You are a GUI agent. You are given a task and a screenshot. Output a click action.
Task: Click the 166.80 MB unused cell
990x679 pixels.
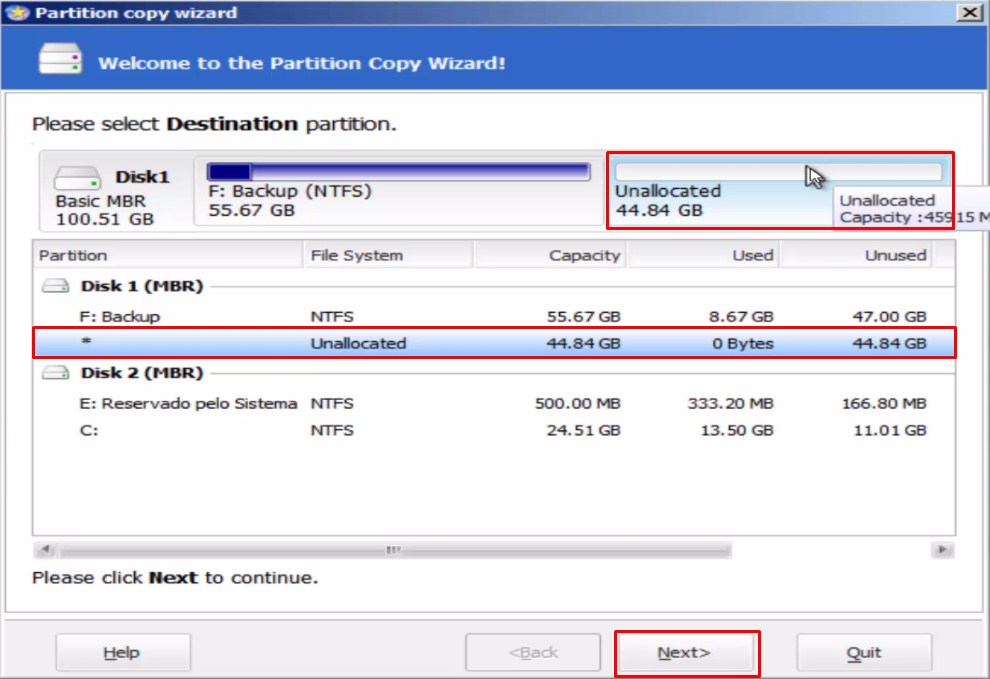[x=884, y=404]
